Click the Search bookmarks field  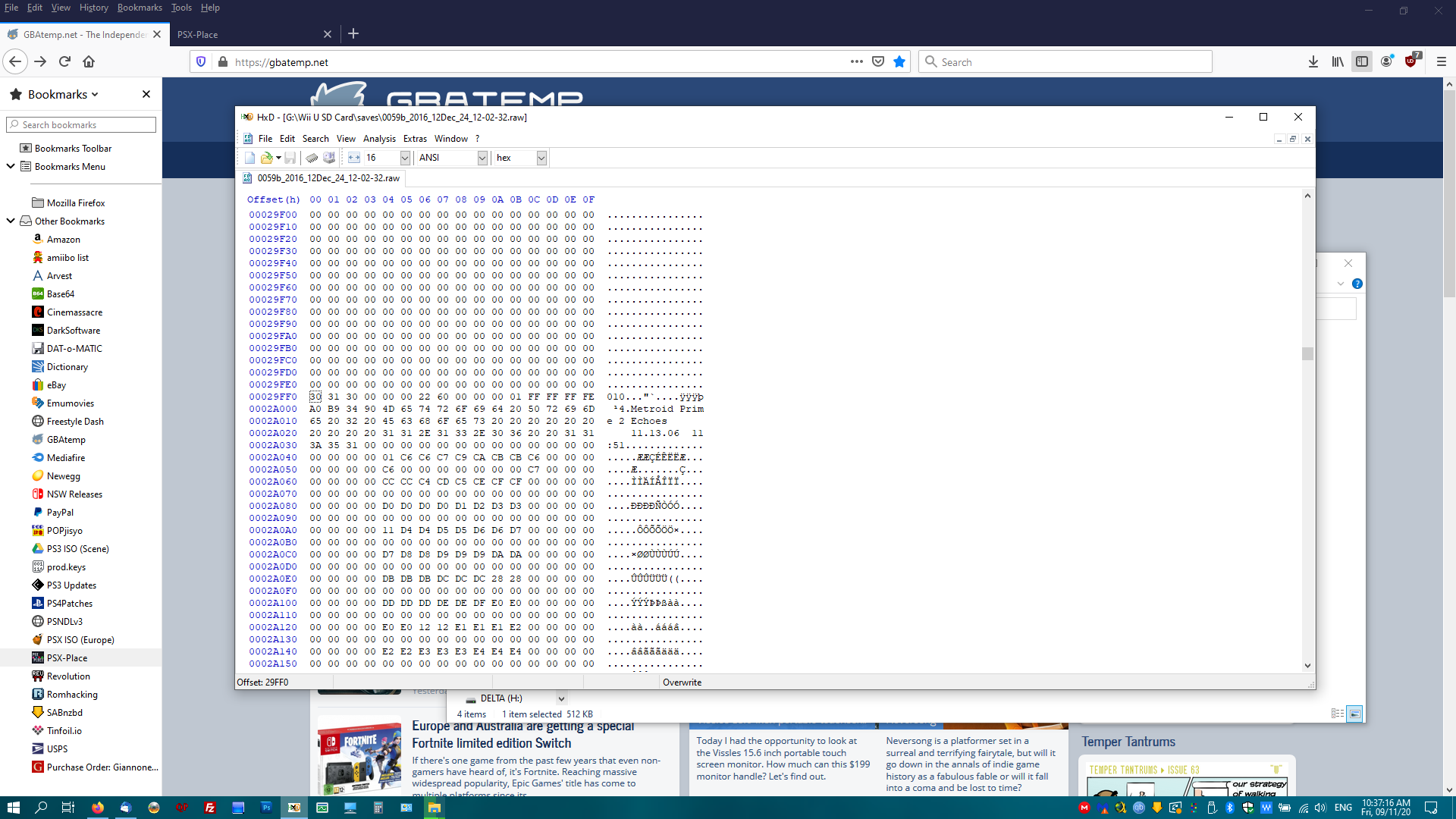81,124
